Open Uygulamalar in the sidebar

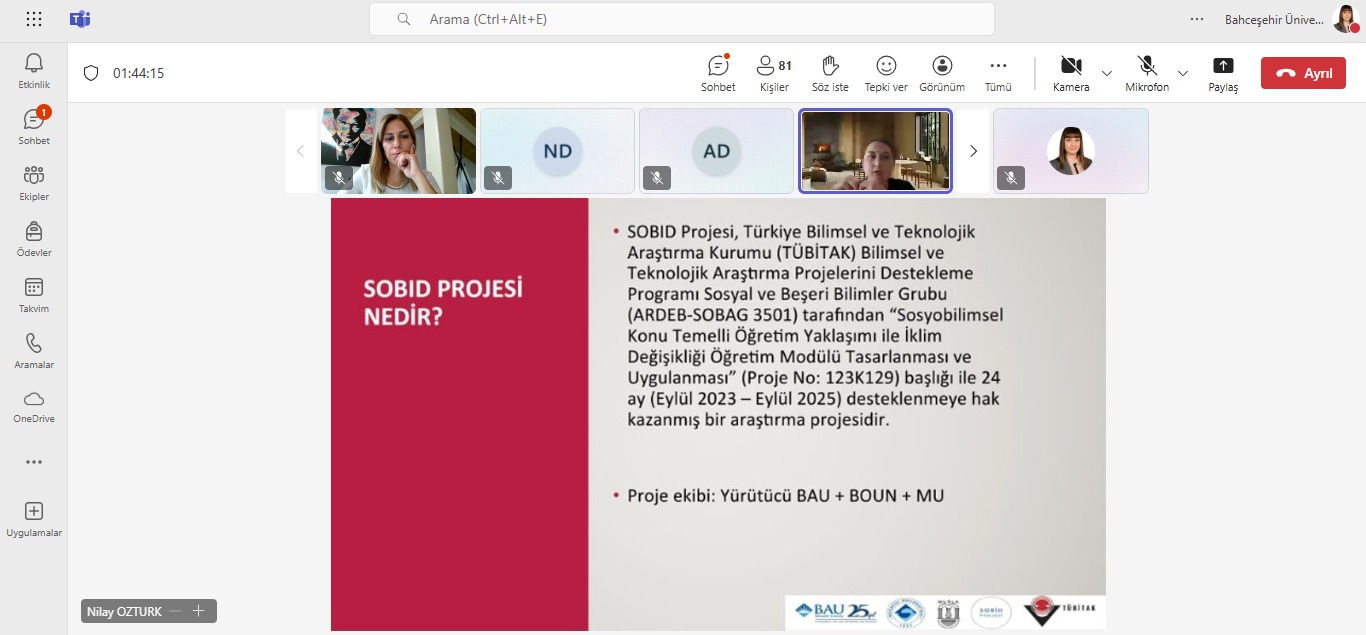33,519
